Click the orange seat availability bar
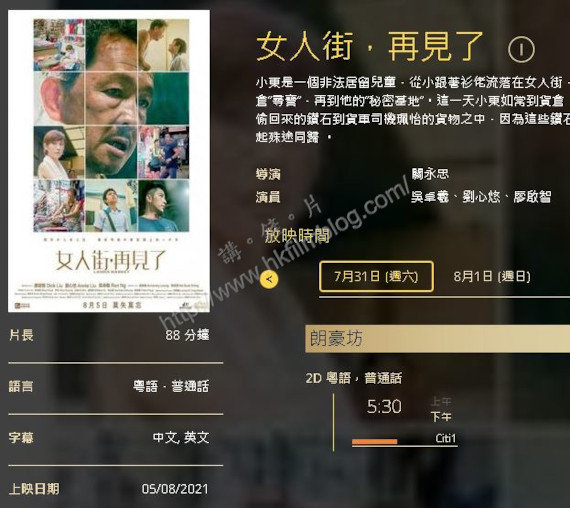Image resolution: width=570 pixels, height=508 pixels. coord(374,441)
